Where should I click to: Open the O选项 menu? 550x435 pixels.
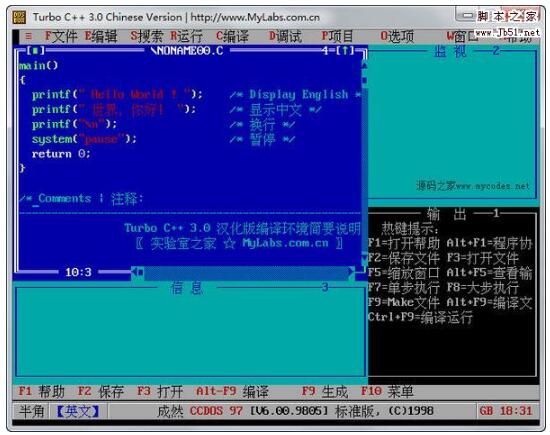click(397, 36)
